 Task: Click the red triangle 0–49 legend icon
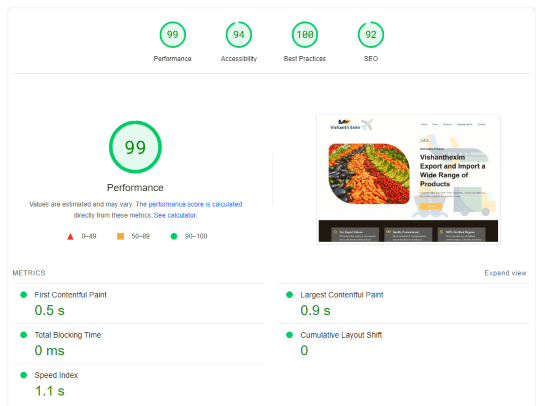(x=70, y=236)
